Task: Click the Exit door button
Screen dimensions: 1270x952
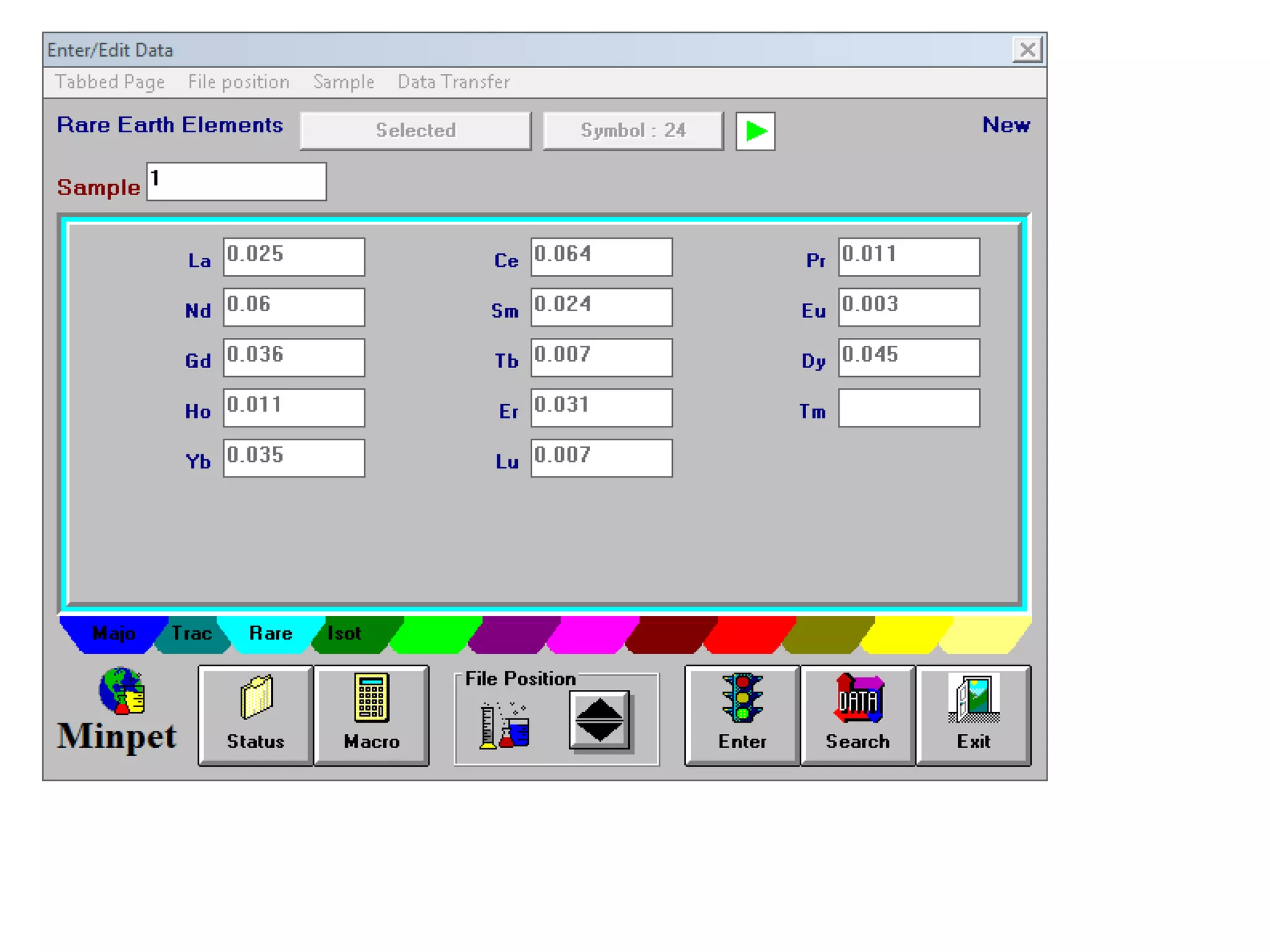Action: click(x=973, y=715)
